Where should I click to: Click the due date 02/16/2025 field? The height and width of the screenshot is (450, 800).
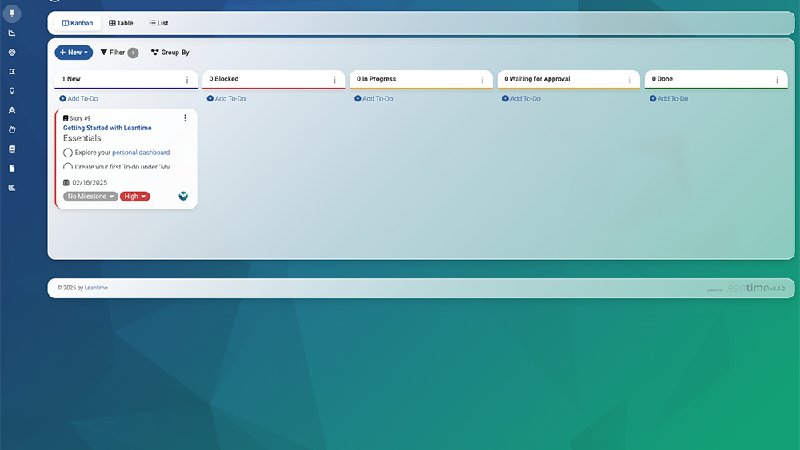pyautogui.click(x=90, y=182)
